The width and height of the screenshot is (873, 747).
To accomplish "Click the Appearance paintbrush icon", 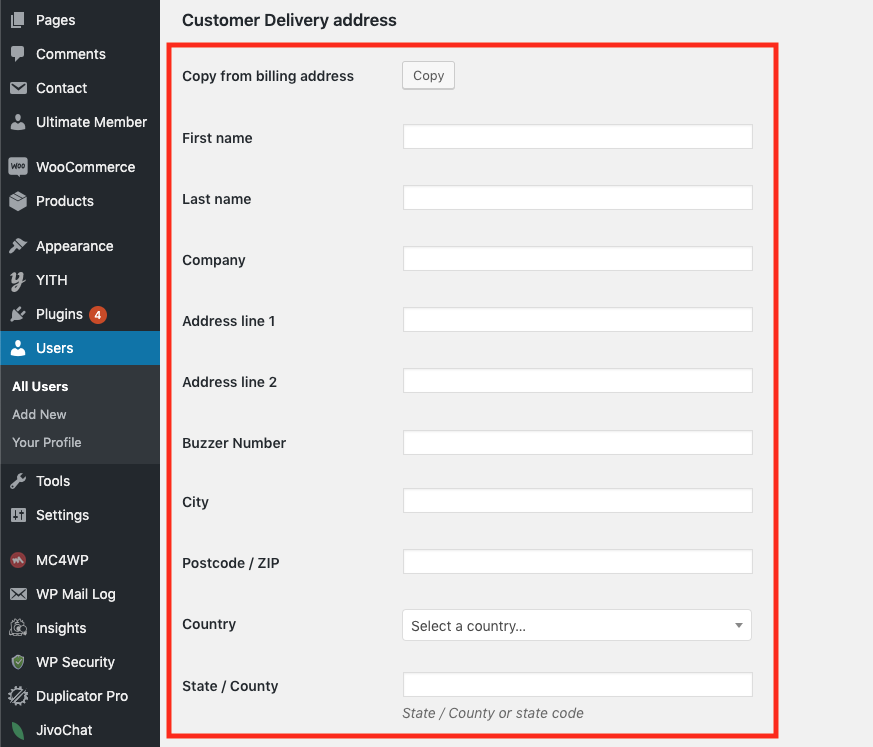I will coord(18,246).
